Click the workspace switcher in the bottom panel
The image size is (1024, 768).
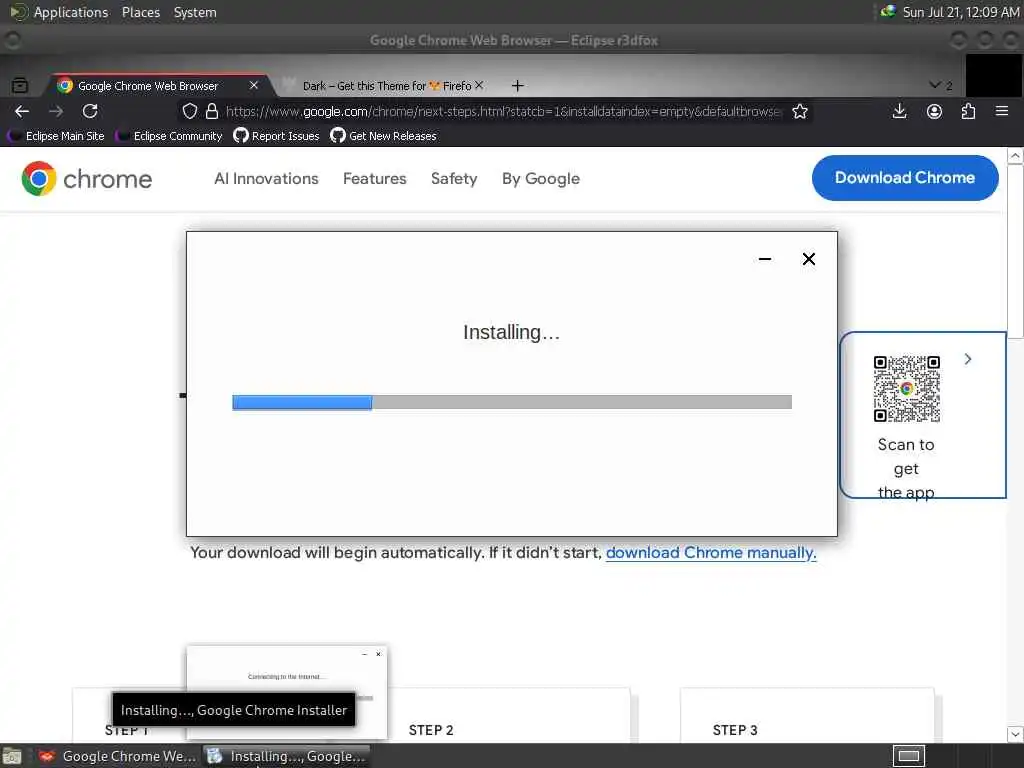click(x=908, y=756)
